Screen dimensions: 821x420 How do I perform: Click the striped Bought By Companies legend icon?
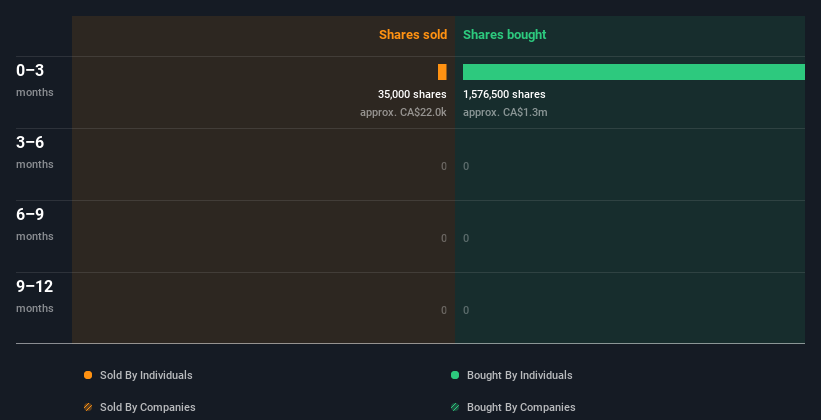click(x=455, y=407)
